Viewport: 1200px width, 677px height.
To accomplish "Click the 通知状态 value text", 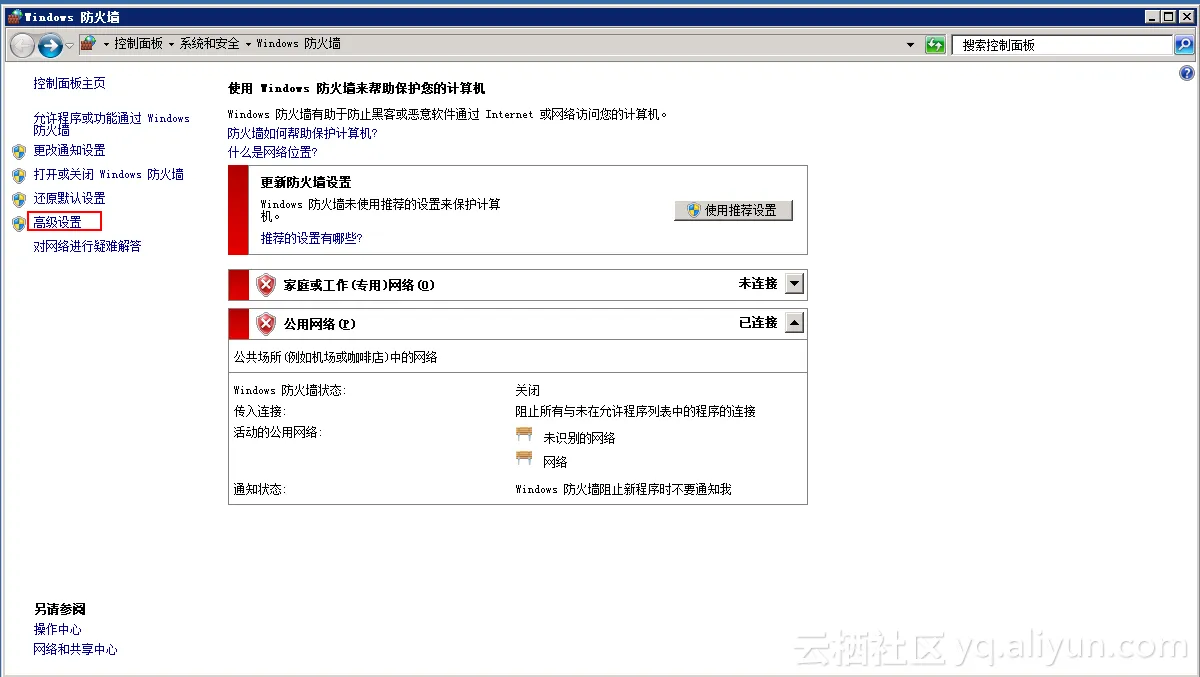I will [623, 490].
